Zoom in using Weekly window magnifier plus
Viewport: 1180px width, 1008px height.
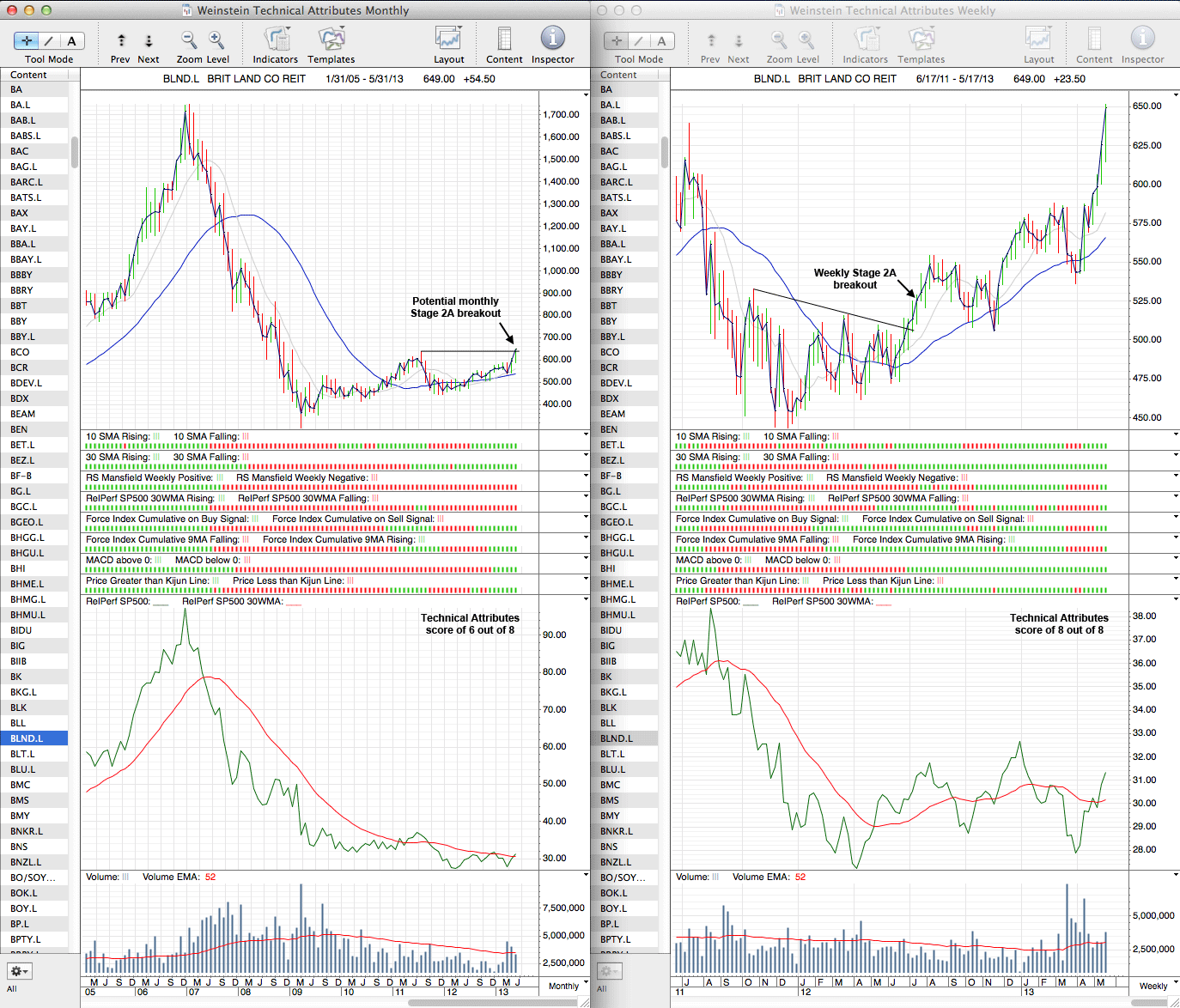[806, 40]
